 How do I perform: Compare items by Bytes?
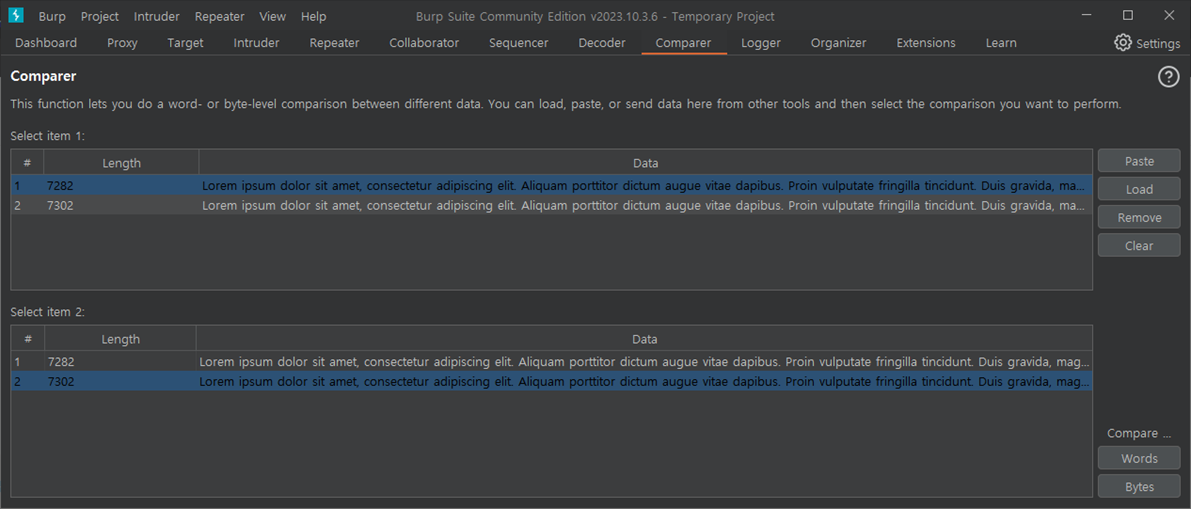(x=1139, y=486)
